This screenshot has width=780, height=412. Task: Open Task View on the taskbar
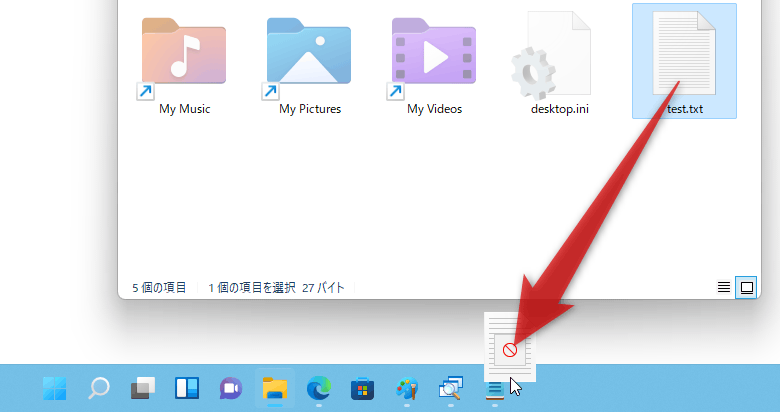coord(143,388)
